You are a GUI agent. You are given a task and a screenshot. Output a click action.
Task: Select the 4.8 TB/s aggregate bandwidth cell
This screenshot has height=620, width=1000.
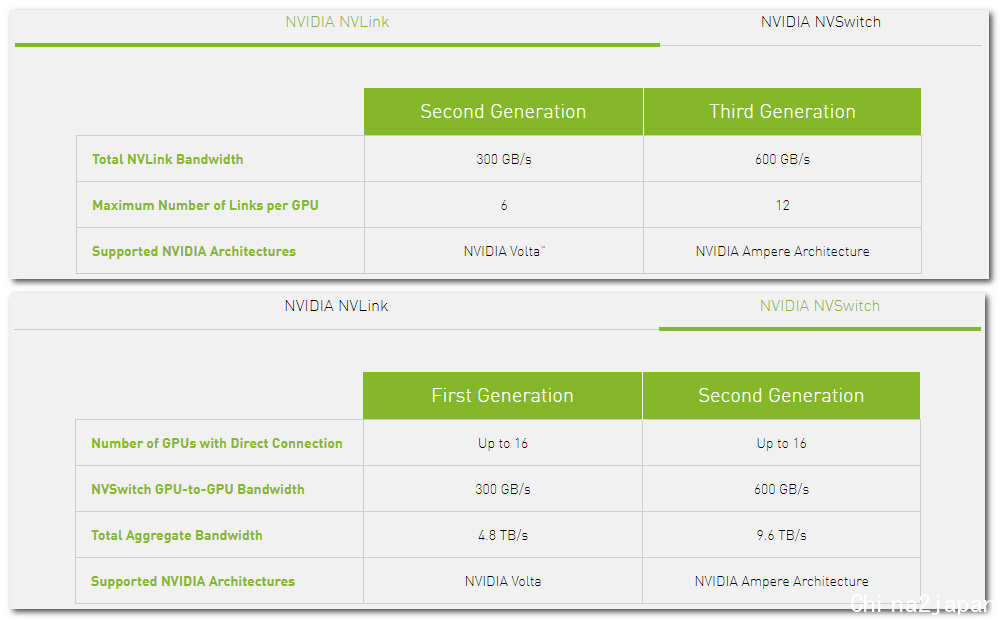[x=503, y=535]
